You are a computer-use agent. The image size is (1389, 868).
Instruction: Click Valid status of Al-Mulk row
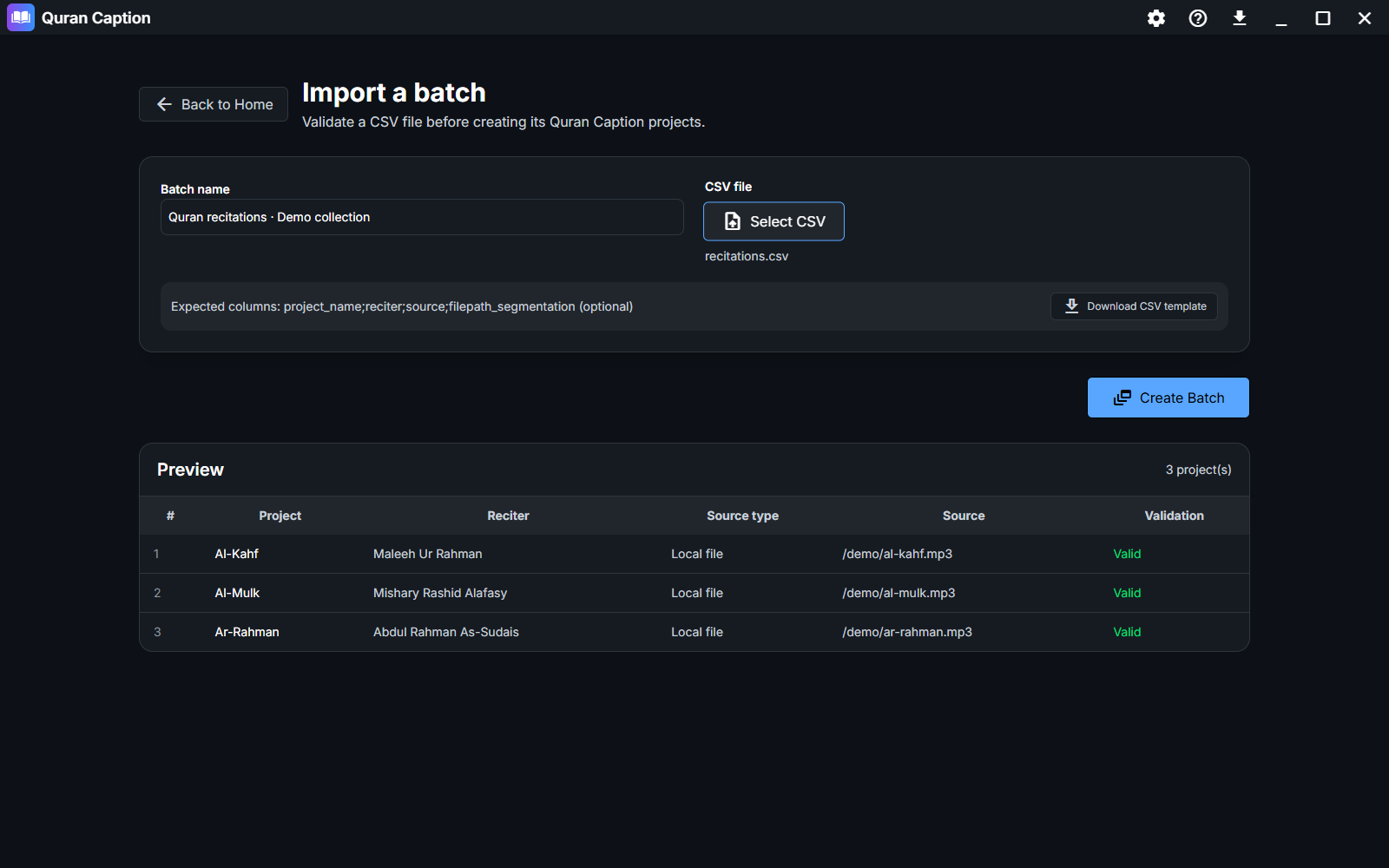(x=1127, y=593)
